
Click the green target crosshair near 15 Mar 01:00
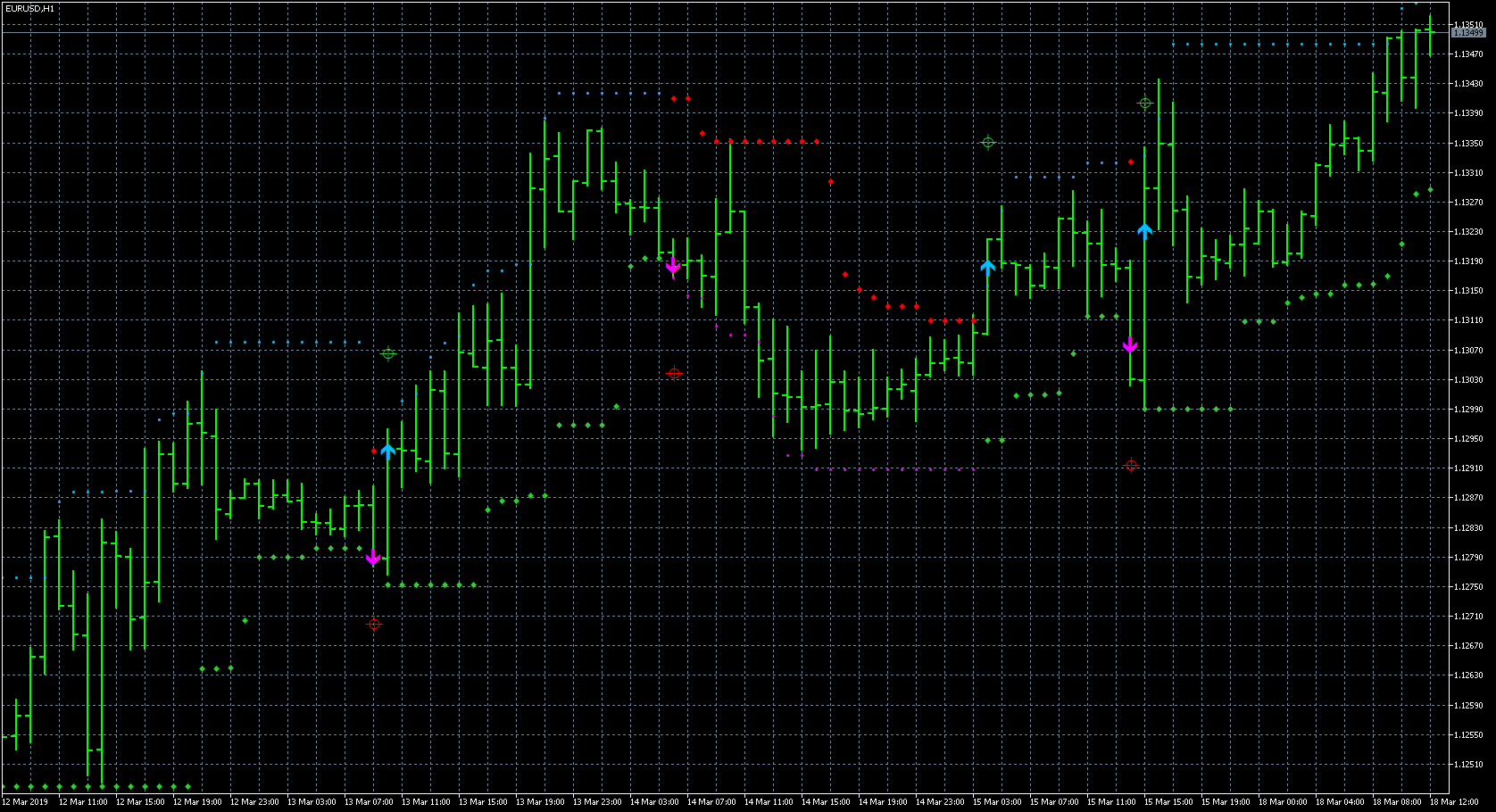tap(987, 143)
